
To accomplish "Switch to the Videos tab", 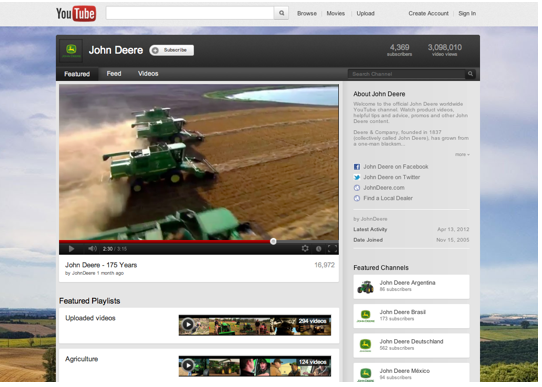I will point(148,74).
